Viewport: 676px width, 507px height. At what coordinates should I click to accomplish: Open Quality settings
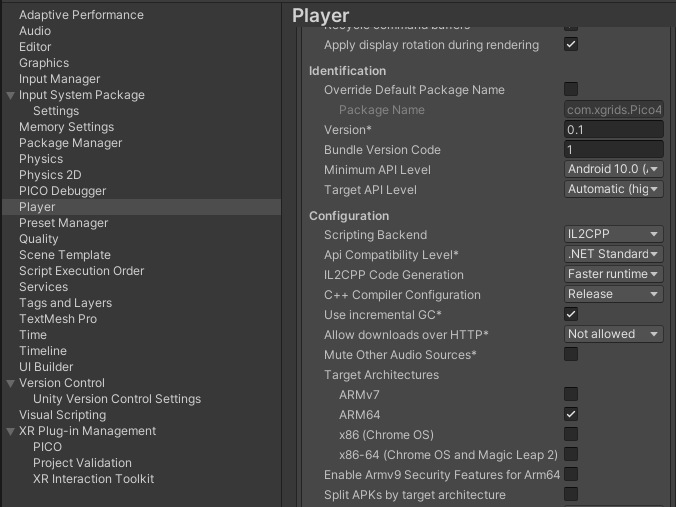point(38,238)
